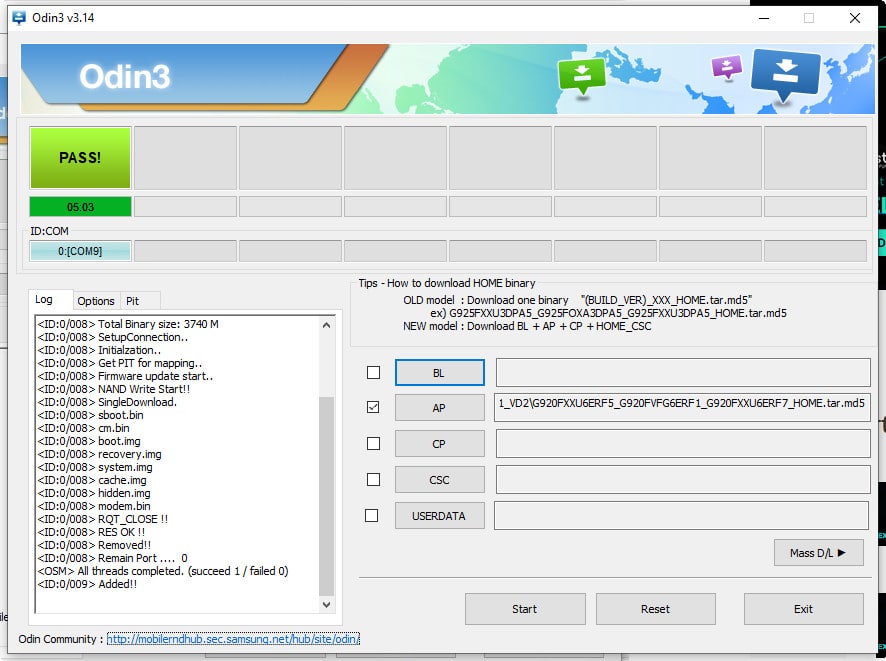The width and height of the screenshot is (886, 661).
Task: Click the green download icon in the banner
Action: [581, 76]
